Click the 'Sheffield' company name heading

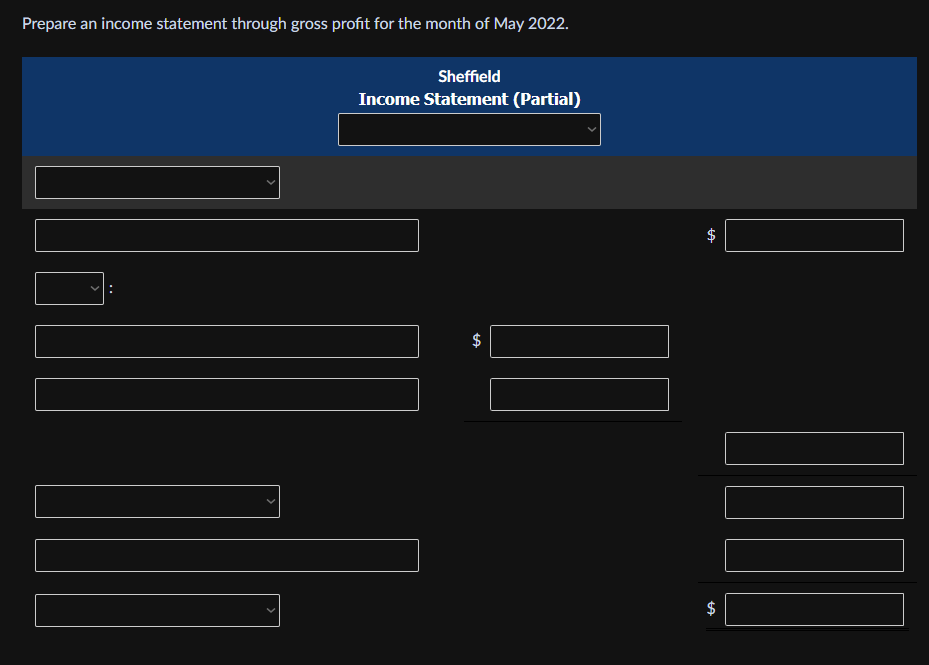(x=469, y=76)
